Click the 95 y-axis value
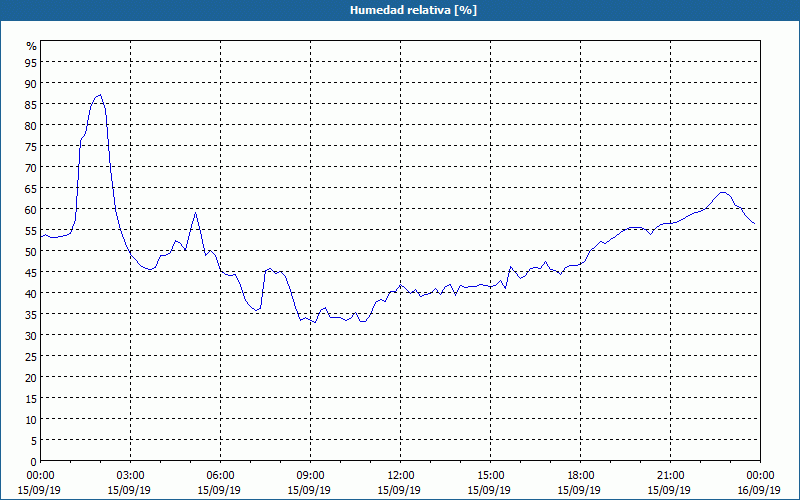 coord(31,62)
